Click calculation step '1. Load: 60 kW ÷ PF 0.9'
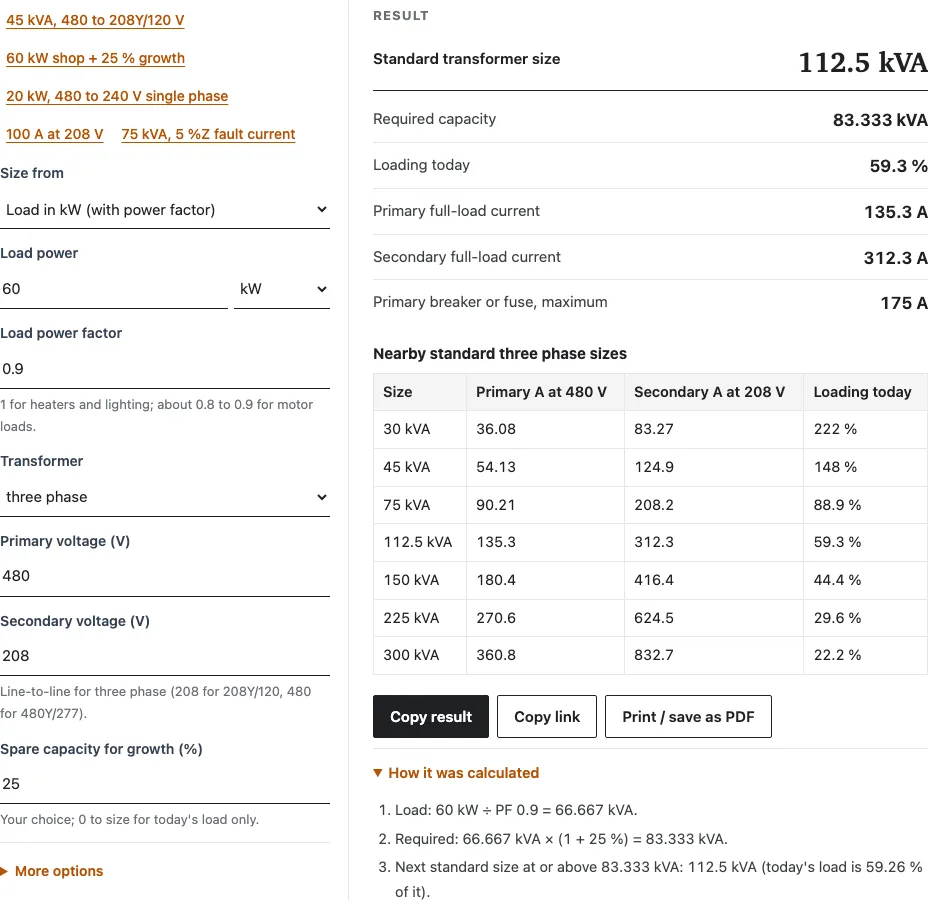The width and height of the screenshot is (928, 900). [x=508, y=810]
